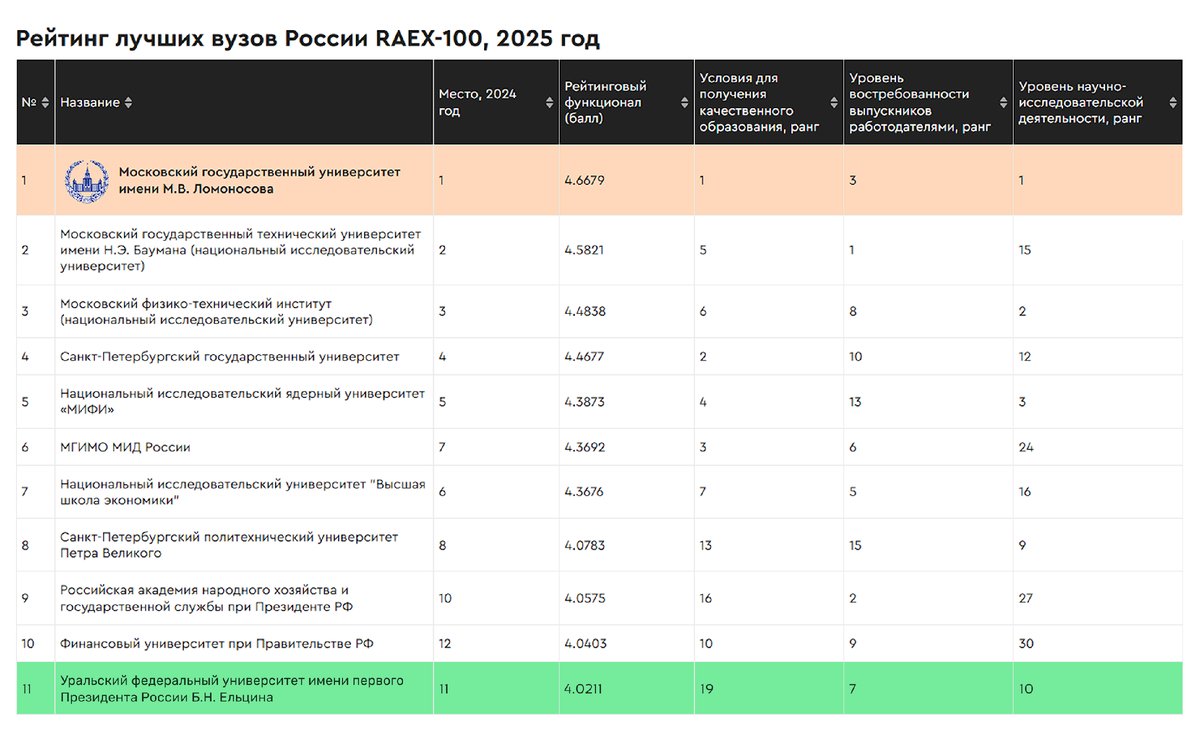Viewport: 1200px width, 731px height.
Task: Open Московский государственный университет имени М.В. Ломоносова
Action: [x=259, y=180]
